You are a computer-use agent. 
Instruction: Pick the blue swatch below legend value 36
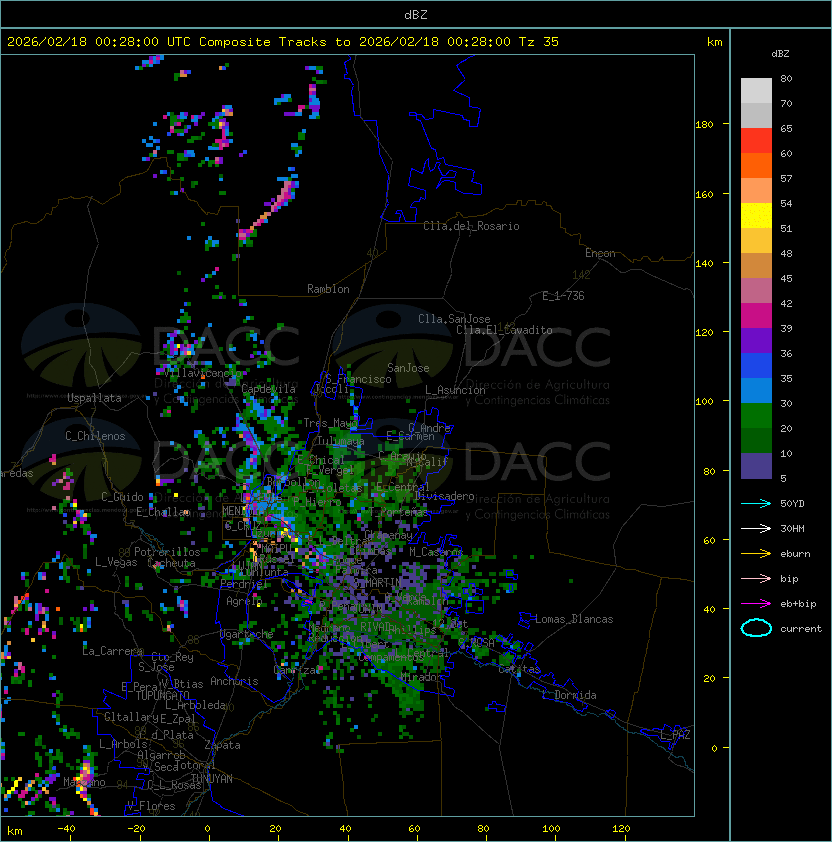(756, 366)
